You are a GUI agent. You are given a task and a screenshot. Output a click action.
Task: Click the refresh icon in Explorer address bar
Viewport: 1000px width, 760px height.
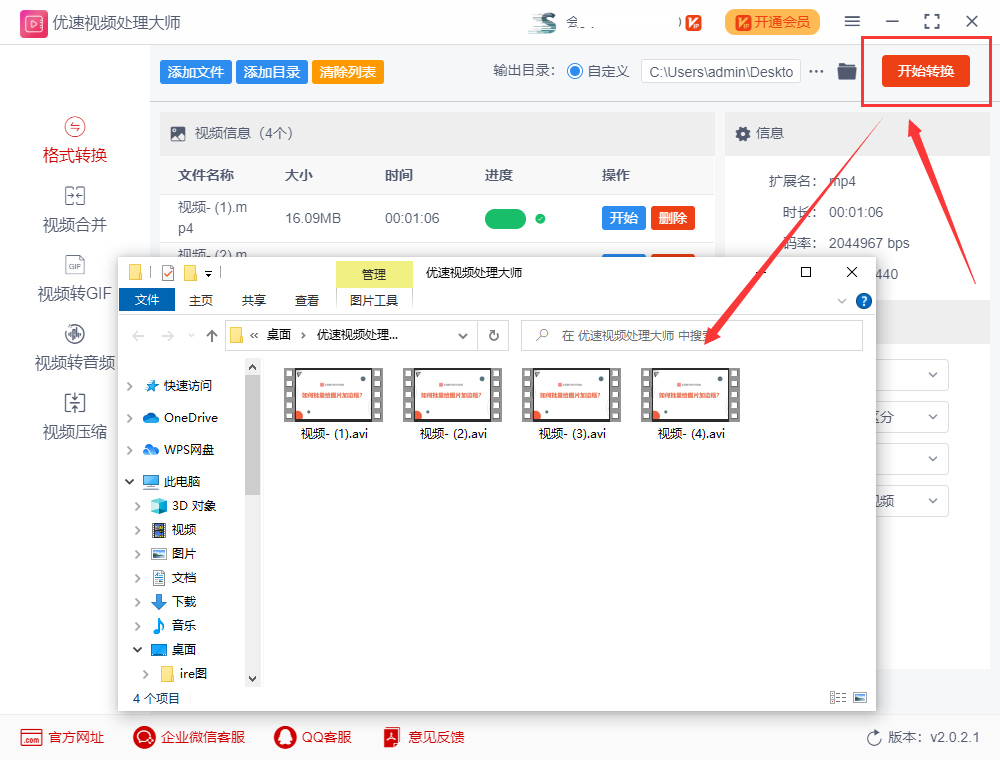coord(492,336)
